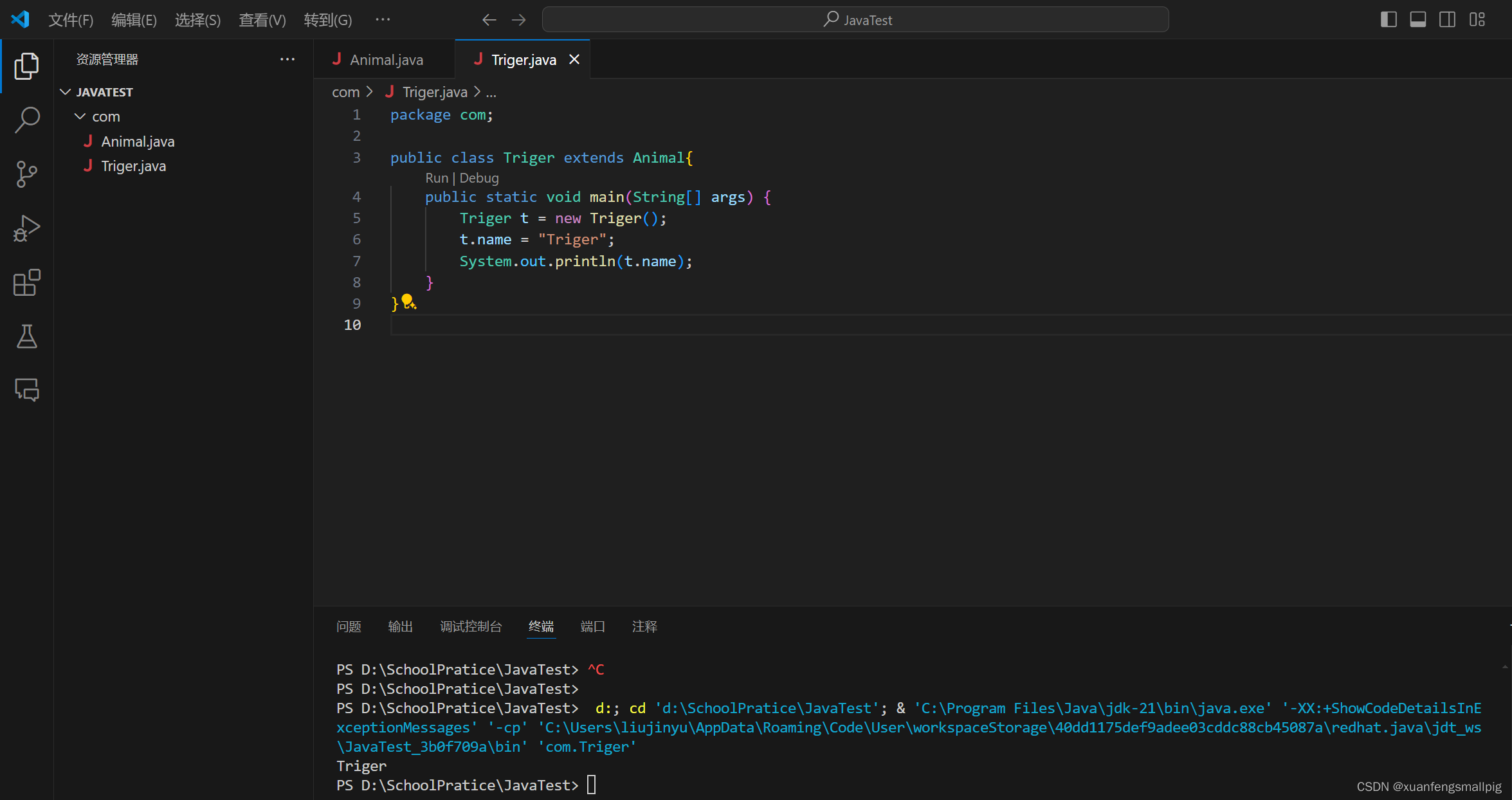The width and height of the screenshot is (1512, 800).
Task: Open the explorer panel more actions ellipsis
Action: tap(287, 59)
